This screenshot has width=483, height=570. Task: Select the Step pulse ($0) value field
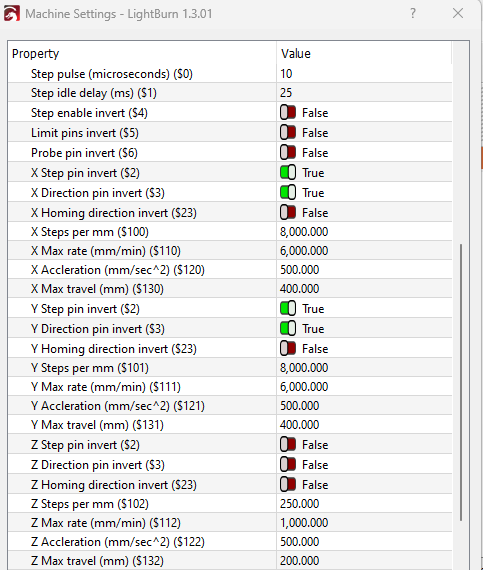click(x=364, y=73)
